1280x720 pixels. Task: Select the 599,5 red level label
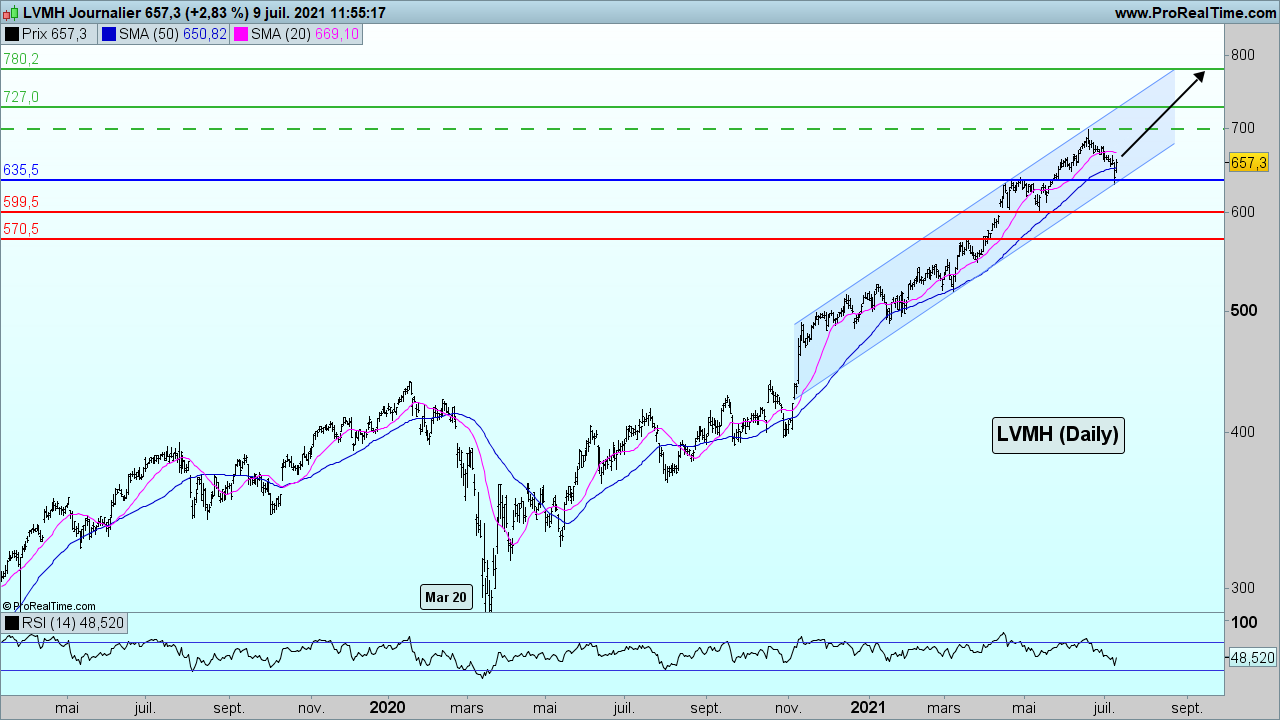(x=21, y=202)
